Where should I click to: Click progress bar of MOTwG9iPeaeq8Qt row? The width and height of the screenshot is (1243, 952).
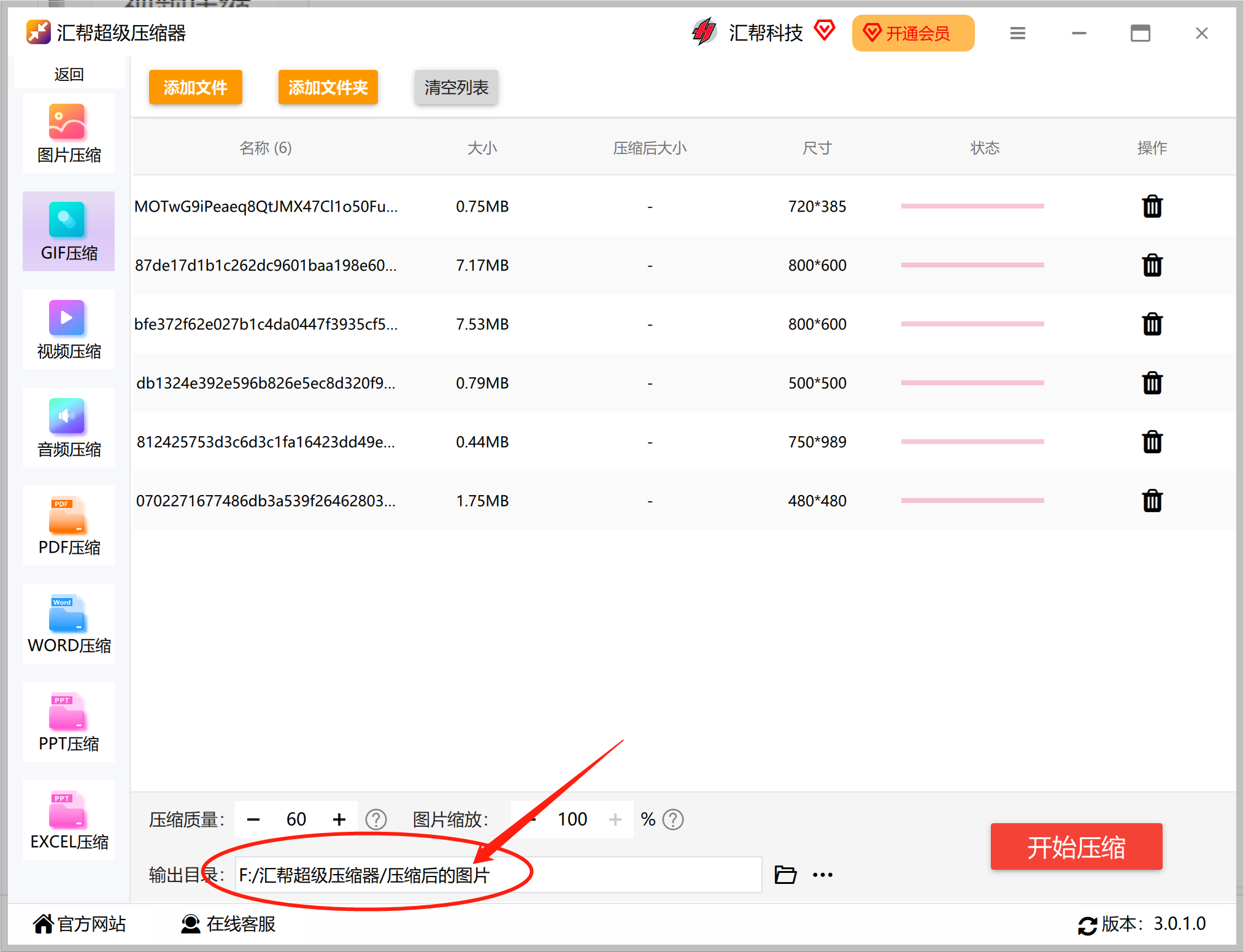(x=972, y=206)
